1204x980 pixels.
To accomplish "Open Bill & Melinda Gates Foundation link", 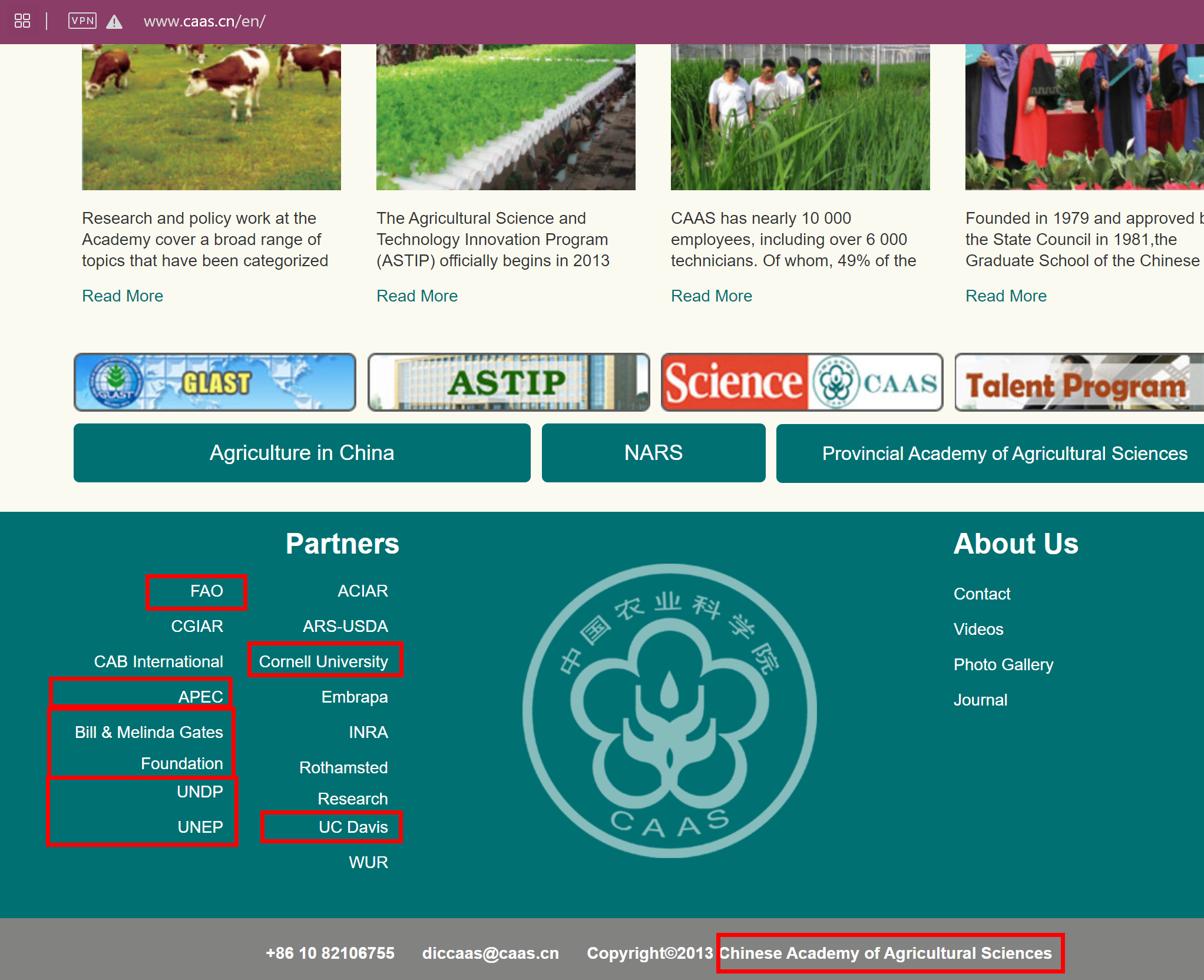I will (149, 747).
